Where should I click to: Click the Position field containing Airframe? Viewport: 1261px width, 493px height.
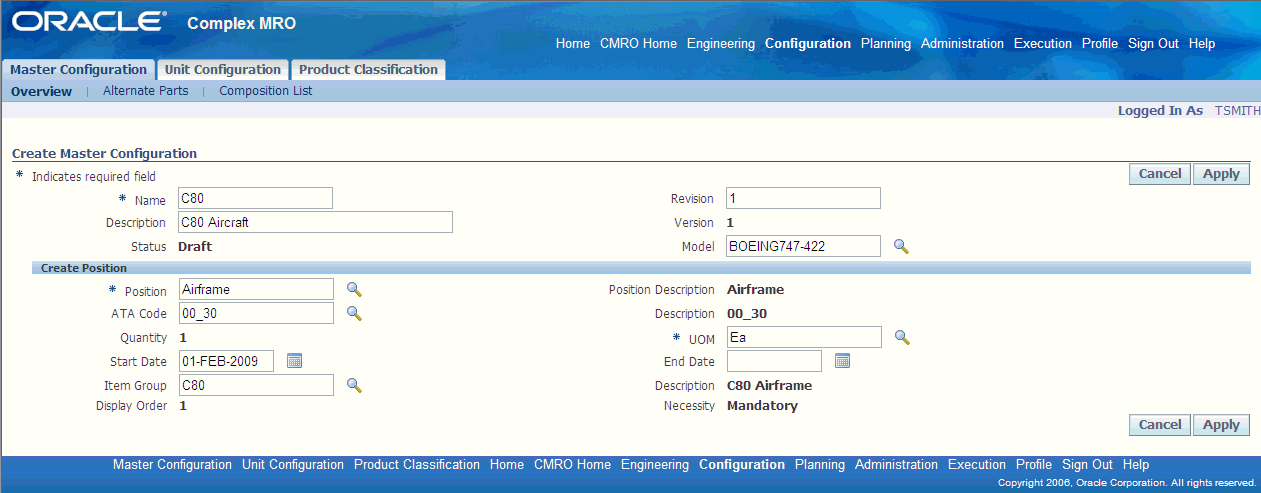point(255,289)
